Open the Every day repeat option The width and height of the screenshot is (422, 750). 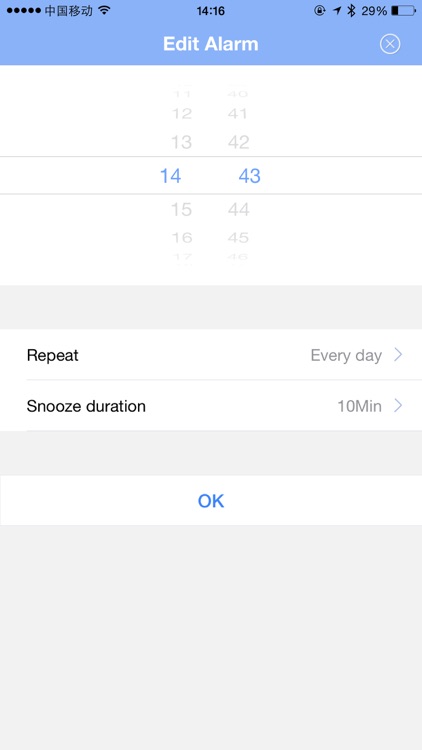click(x=346, y=355)
